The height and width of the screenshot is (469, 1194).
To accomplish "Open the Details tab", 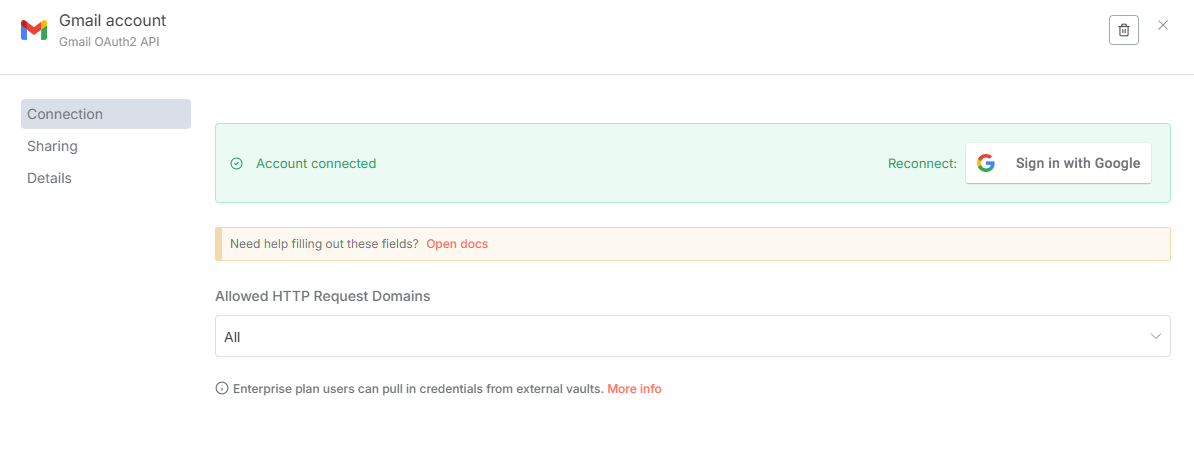I will point(49,178).
